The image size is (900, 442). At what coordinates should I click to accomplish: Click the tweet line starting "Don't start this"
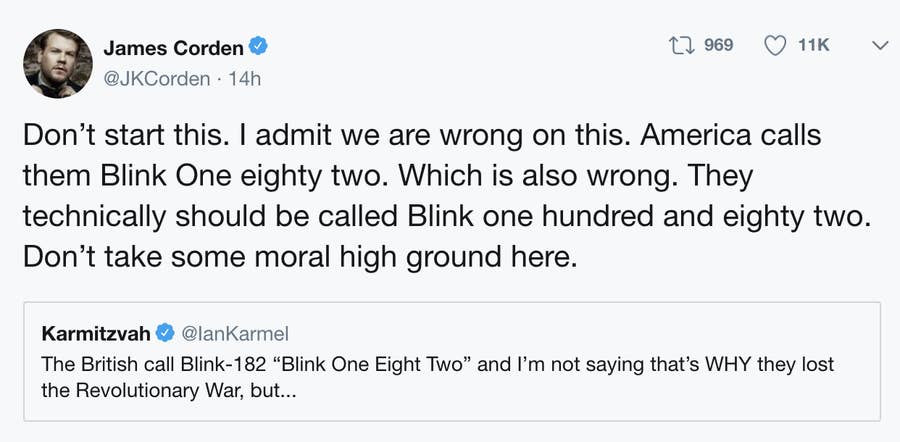[x=420, y=136]
